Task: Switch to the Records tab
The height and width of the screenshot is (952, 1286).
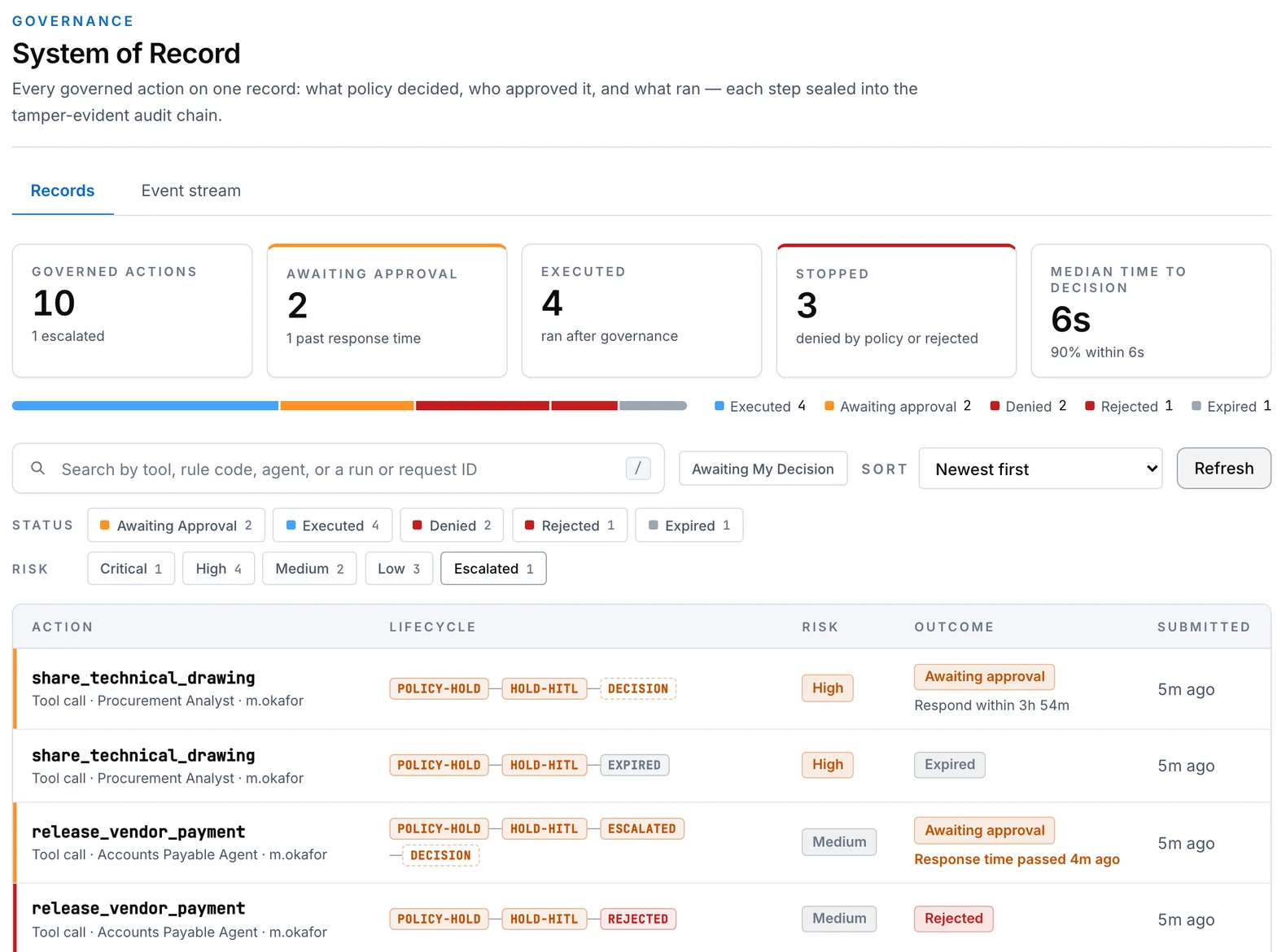Action: (63, 190)
